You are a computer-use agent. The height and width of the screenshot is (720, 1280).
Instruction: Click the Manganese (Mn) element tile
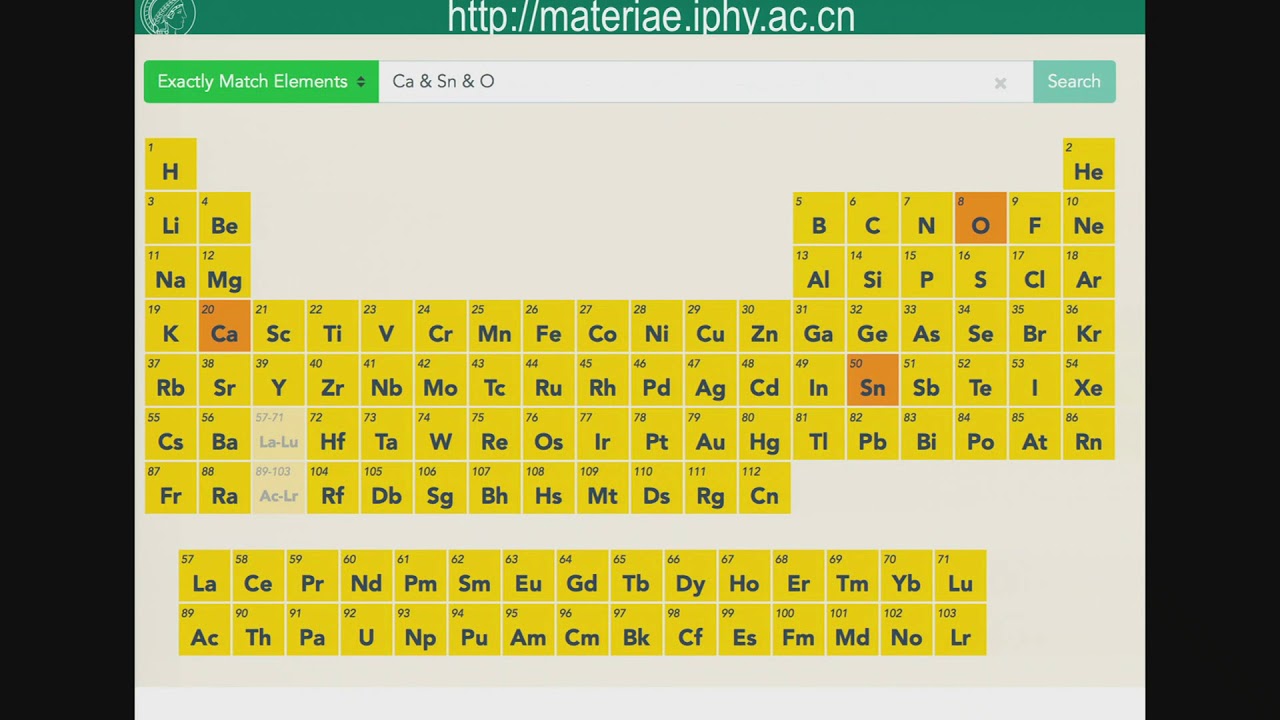[495, 326]
